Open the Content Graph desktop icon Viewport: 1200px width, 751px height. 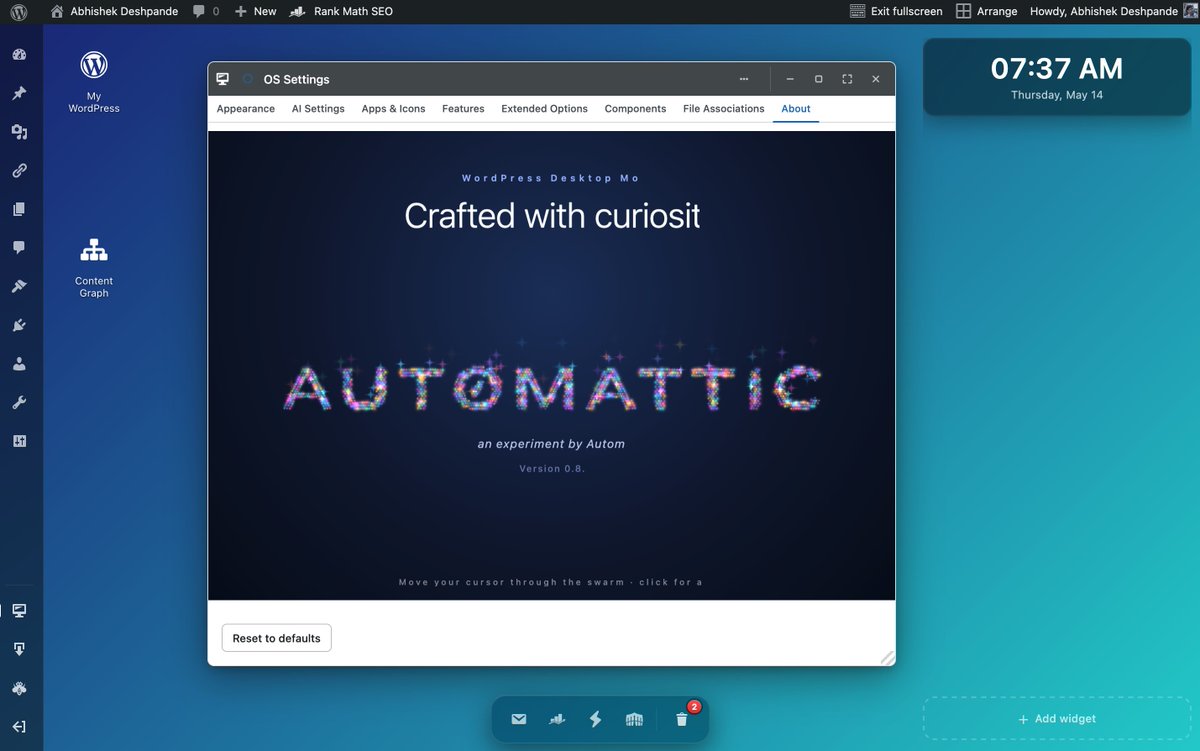coord(94,267)
